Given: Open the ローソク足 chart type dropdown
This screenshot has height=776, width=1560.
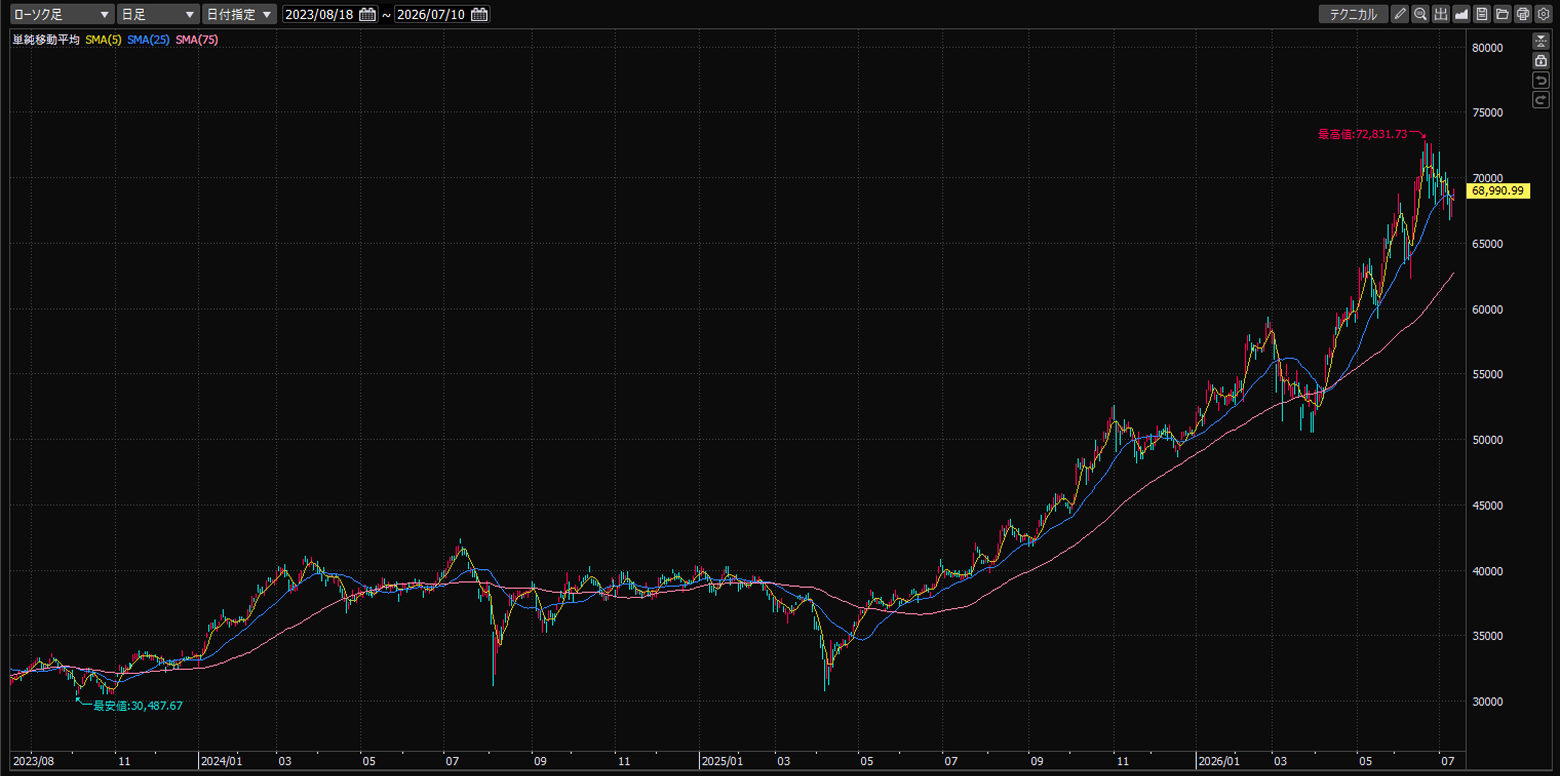Looking at the screenshot, I should click(x=60, y=14).
